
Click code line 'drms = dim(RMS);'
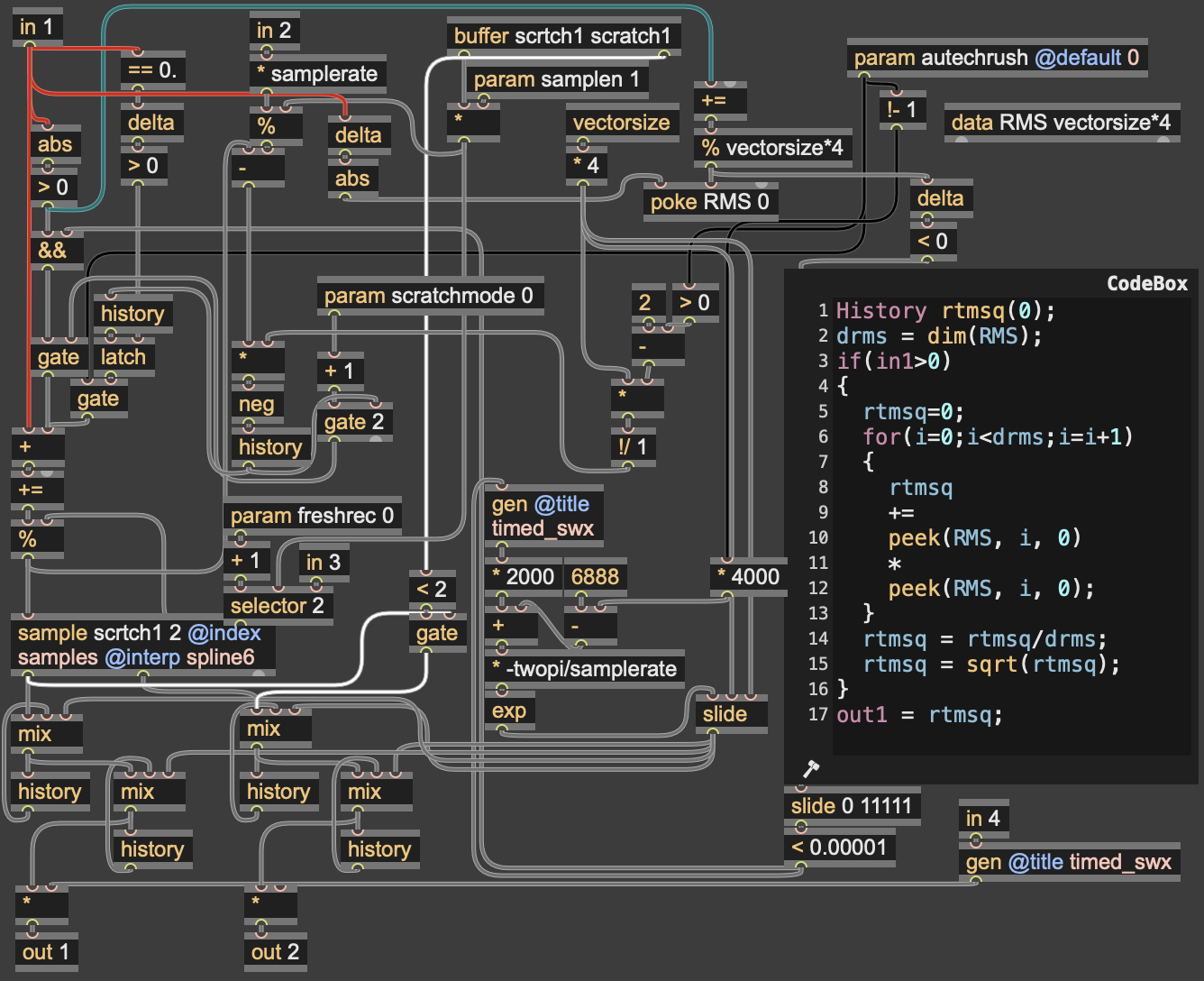coord(939,336)
